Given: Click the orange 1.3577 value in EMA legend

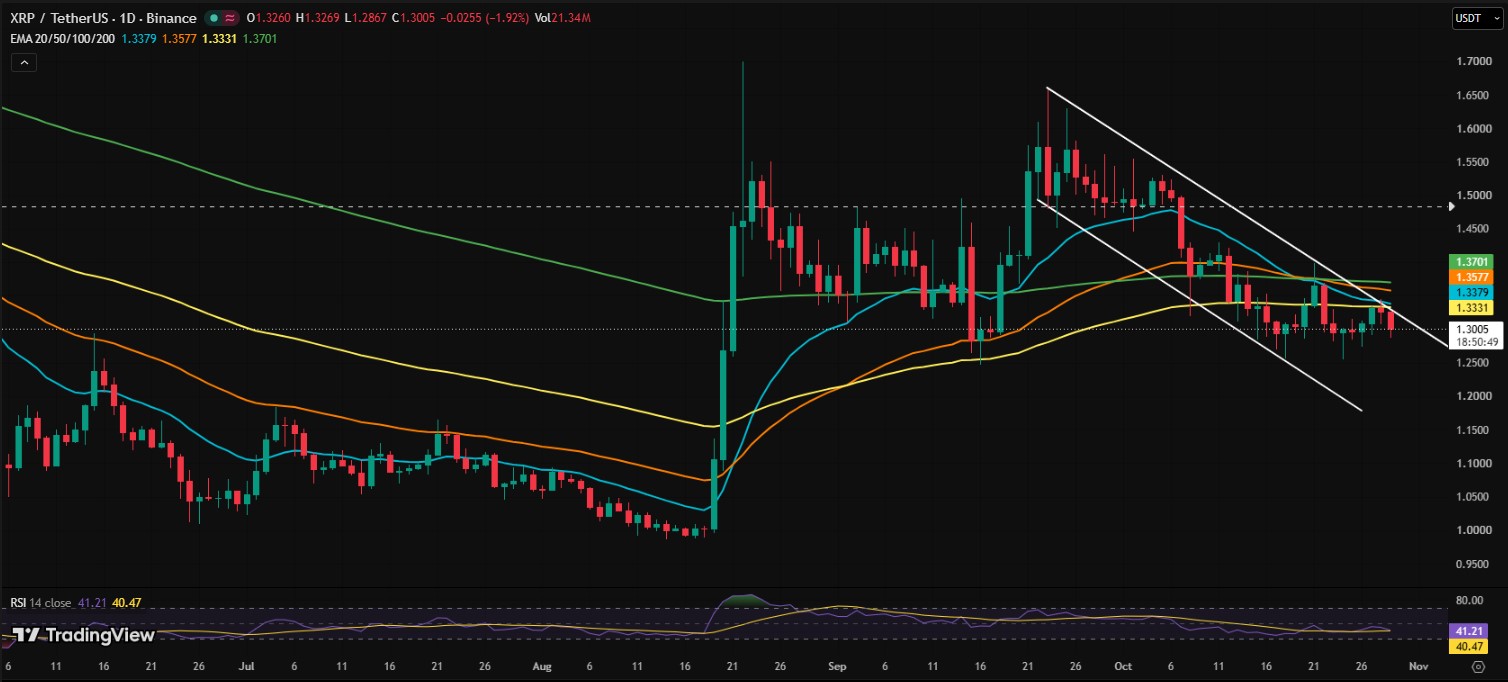Looking at the screenshot, I should coord(180,39).
